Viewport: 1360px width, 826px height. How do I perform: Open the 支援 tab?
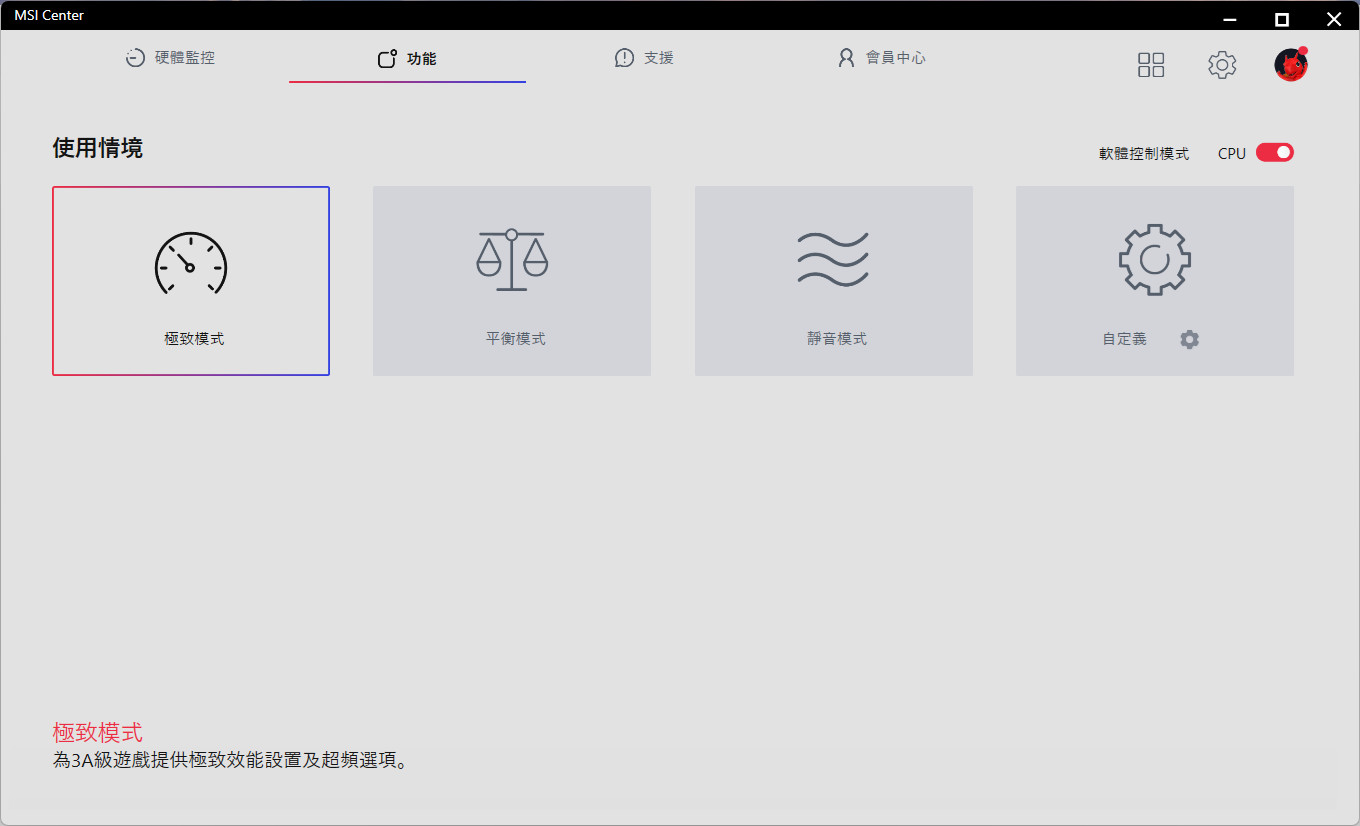point(658,58)
